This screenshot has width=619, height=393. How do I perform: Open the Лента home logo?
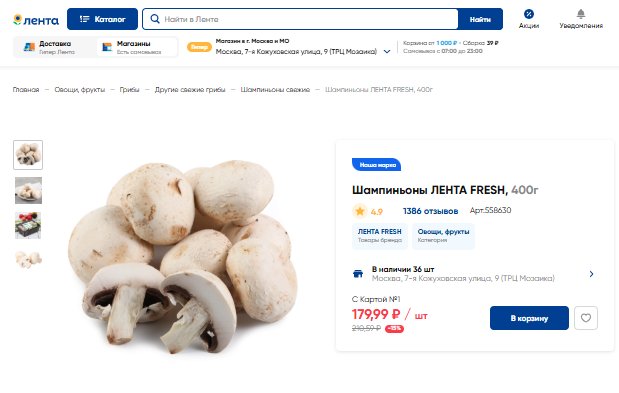pos(36,19)
